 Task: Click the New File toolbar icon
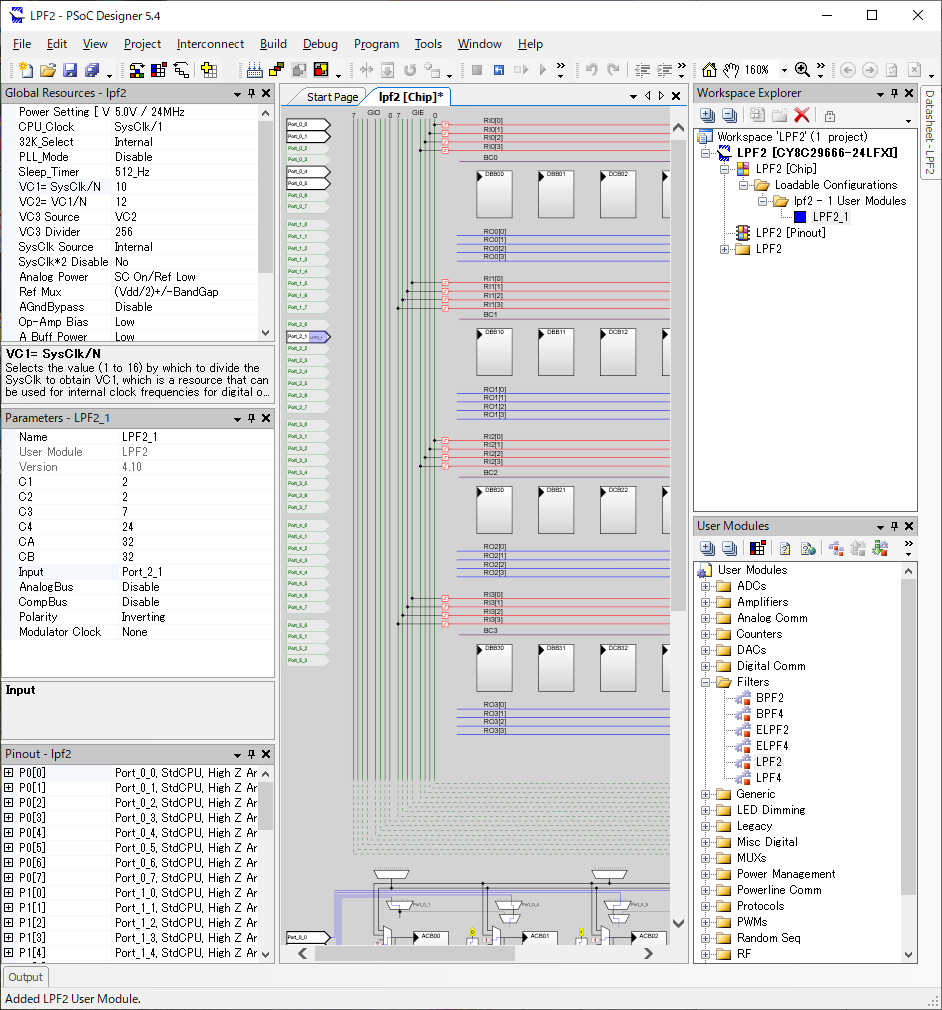(26, 70)
